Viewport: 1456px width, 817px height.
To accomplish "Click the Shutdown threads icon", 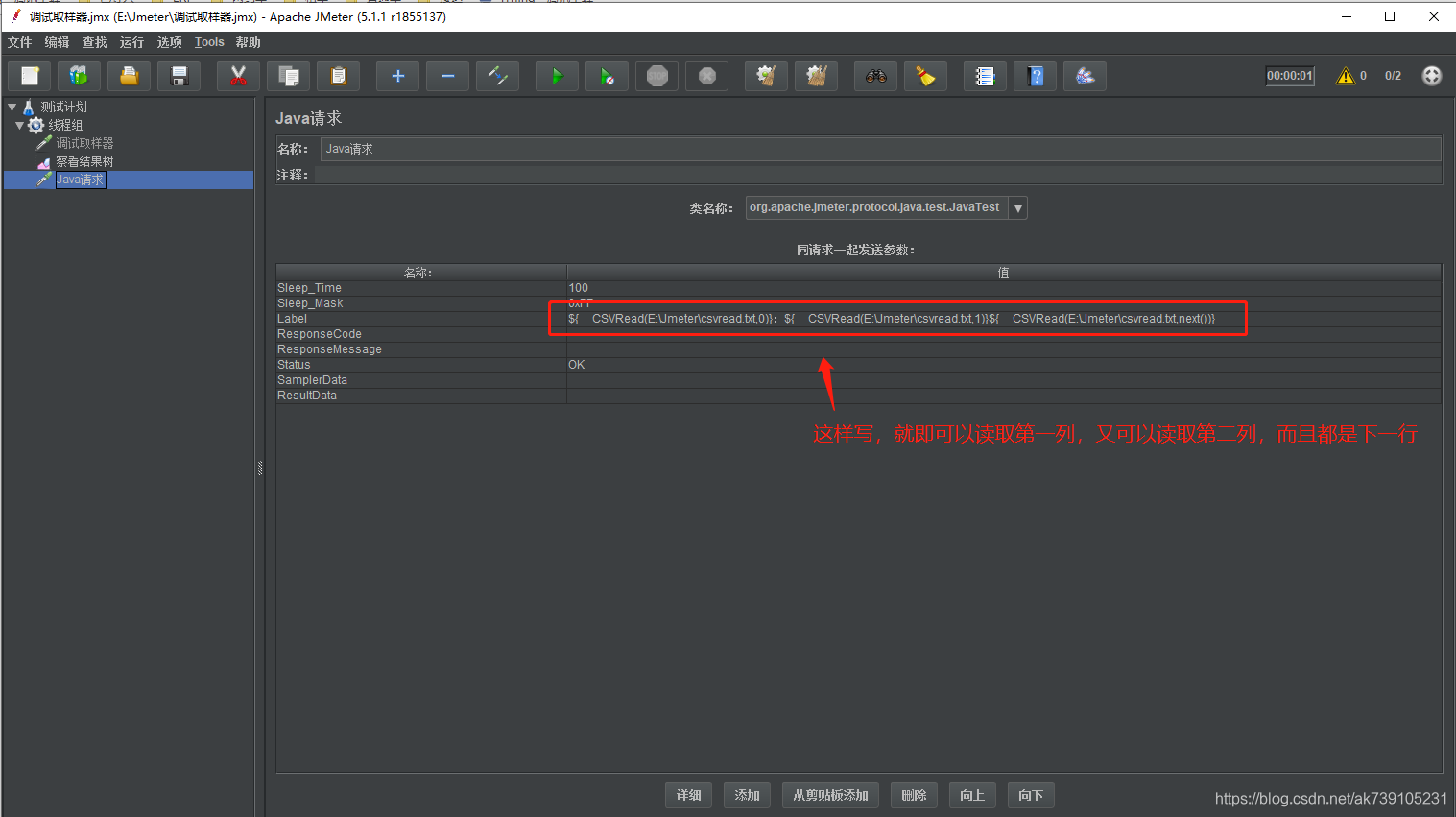I will (x=707, y=76).
